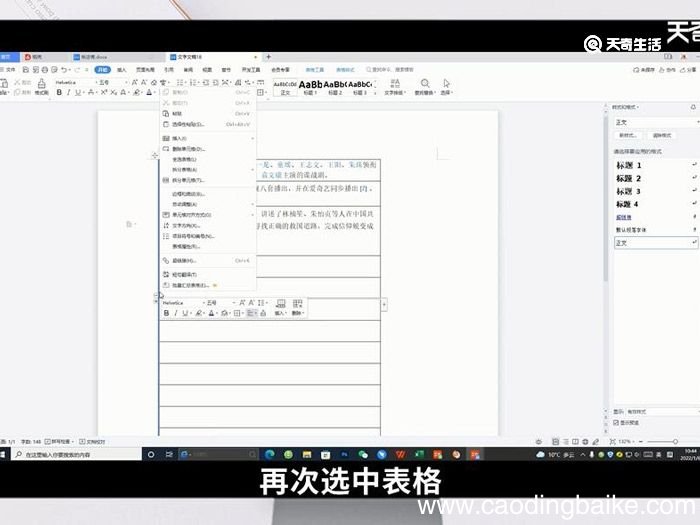Select the 标题 3 style in styles pane list
Image resolution: width=700 pixels, height=525 pixels.
coord(654,192)
